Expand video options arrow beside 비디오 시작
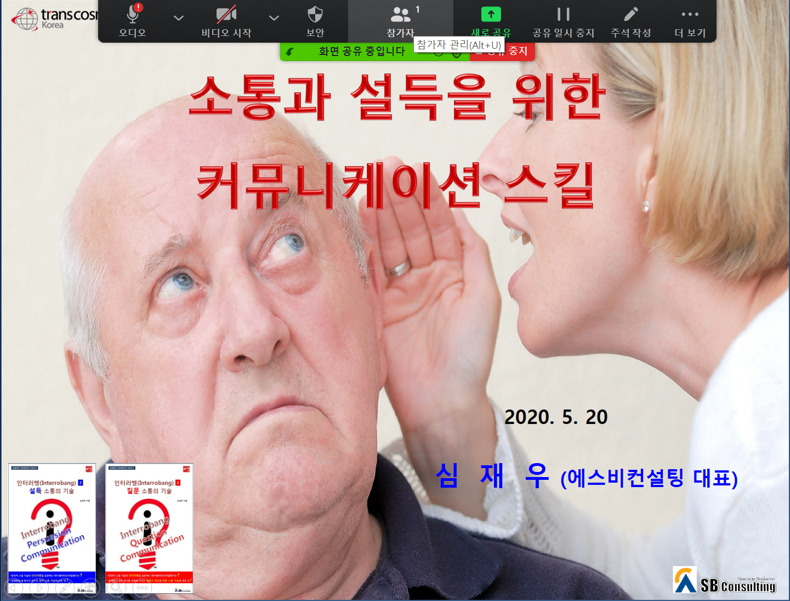790x601 pixels. [274, 18]
